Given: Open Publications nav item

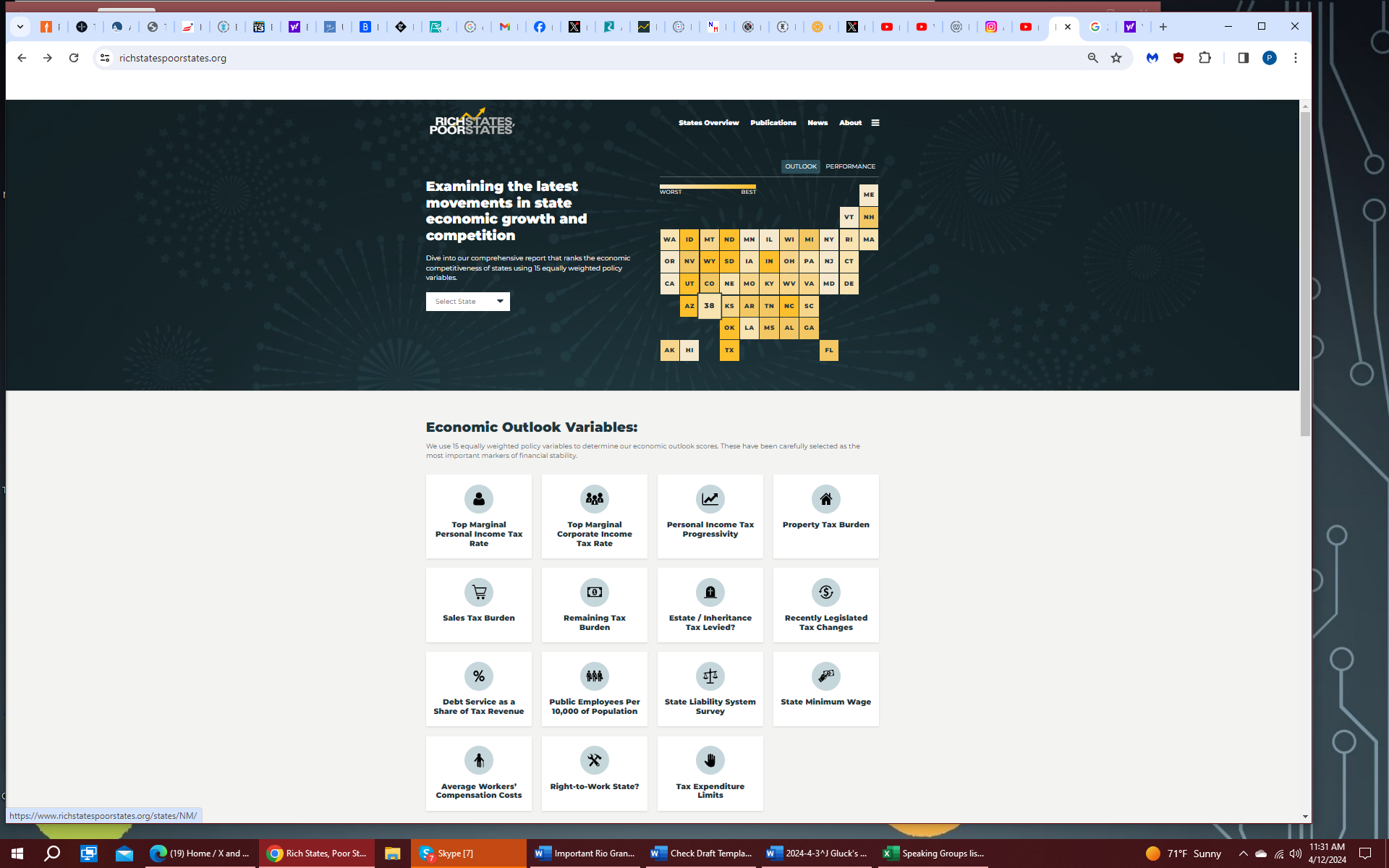Looking at the screenshot, I should click(773, 123).
